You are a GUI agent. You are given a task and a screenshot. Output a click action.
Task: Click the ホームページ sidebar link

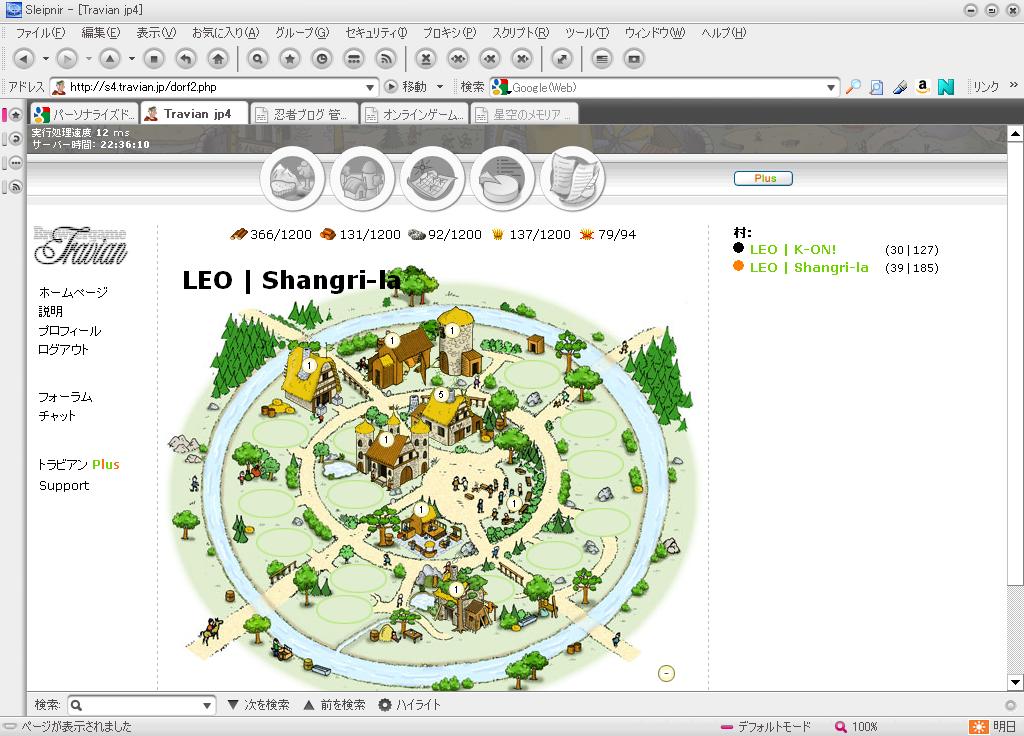[x=73, y=292]
